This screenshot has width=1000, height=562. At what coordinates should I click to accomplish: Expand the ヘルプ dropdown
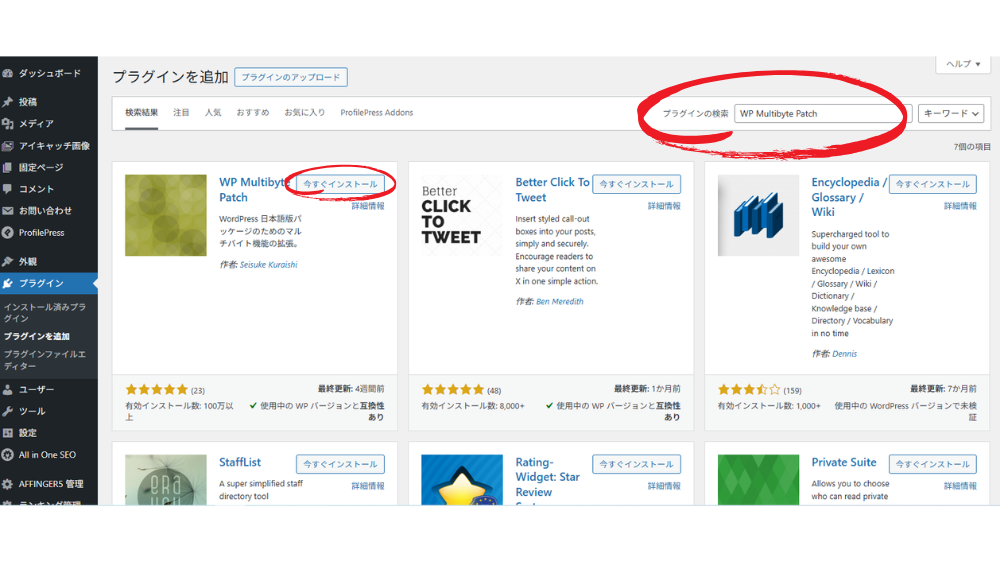coord(963,64)
